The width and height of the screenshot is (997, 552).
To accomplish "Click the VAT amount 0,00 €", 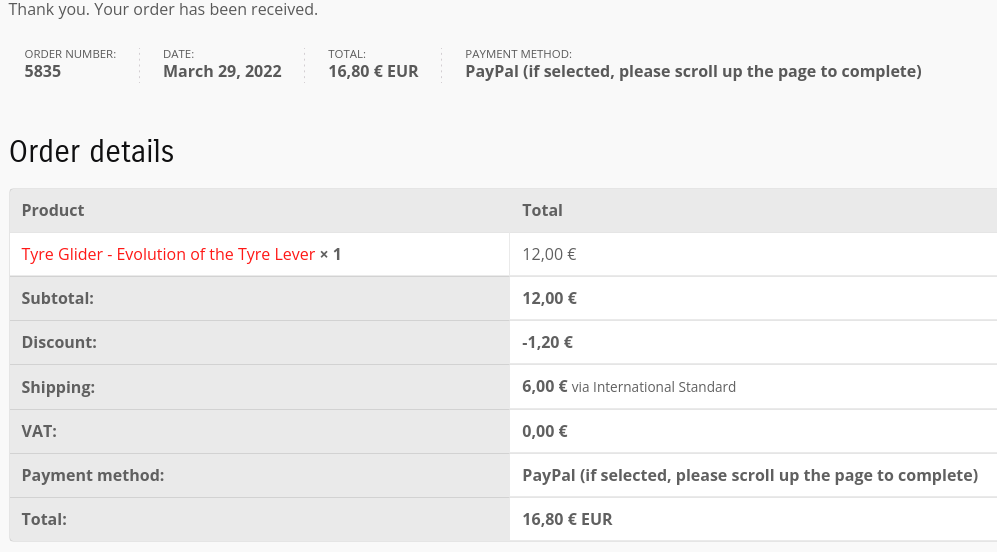I will [545, 431].
